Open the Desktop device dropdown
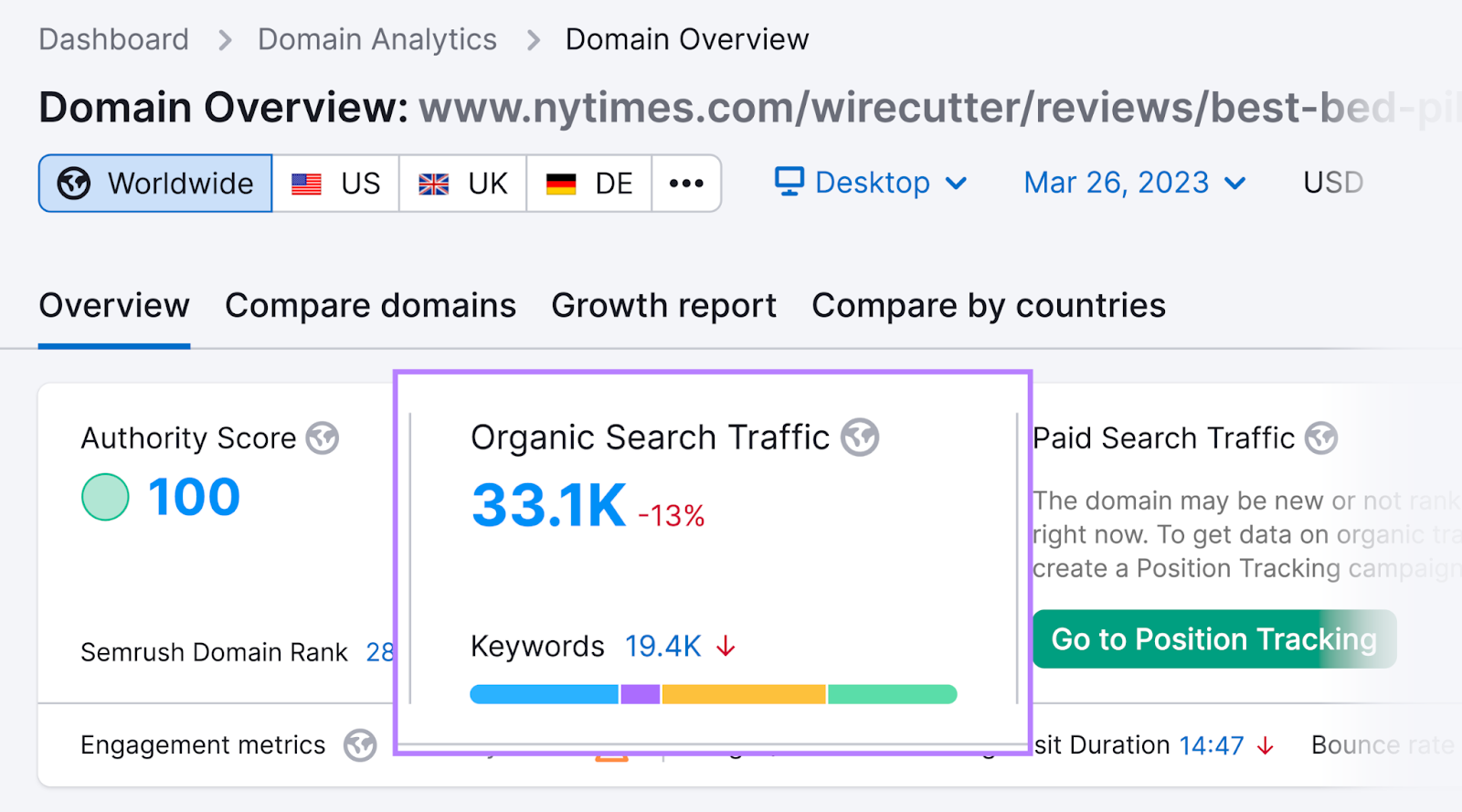 point(871,183)
